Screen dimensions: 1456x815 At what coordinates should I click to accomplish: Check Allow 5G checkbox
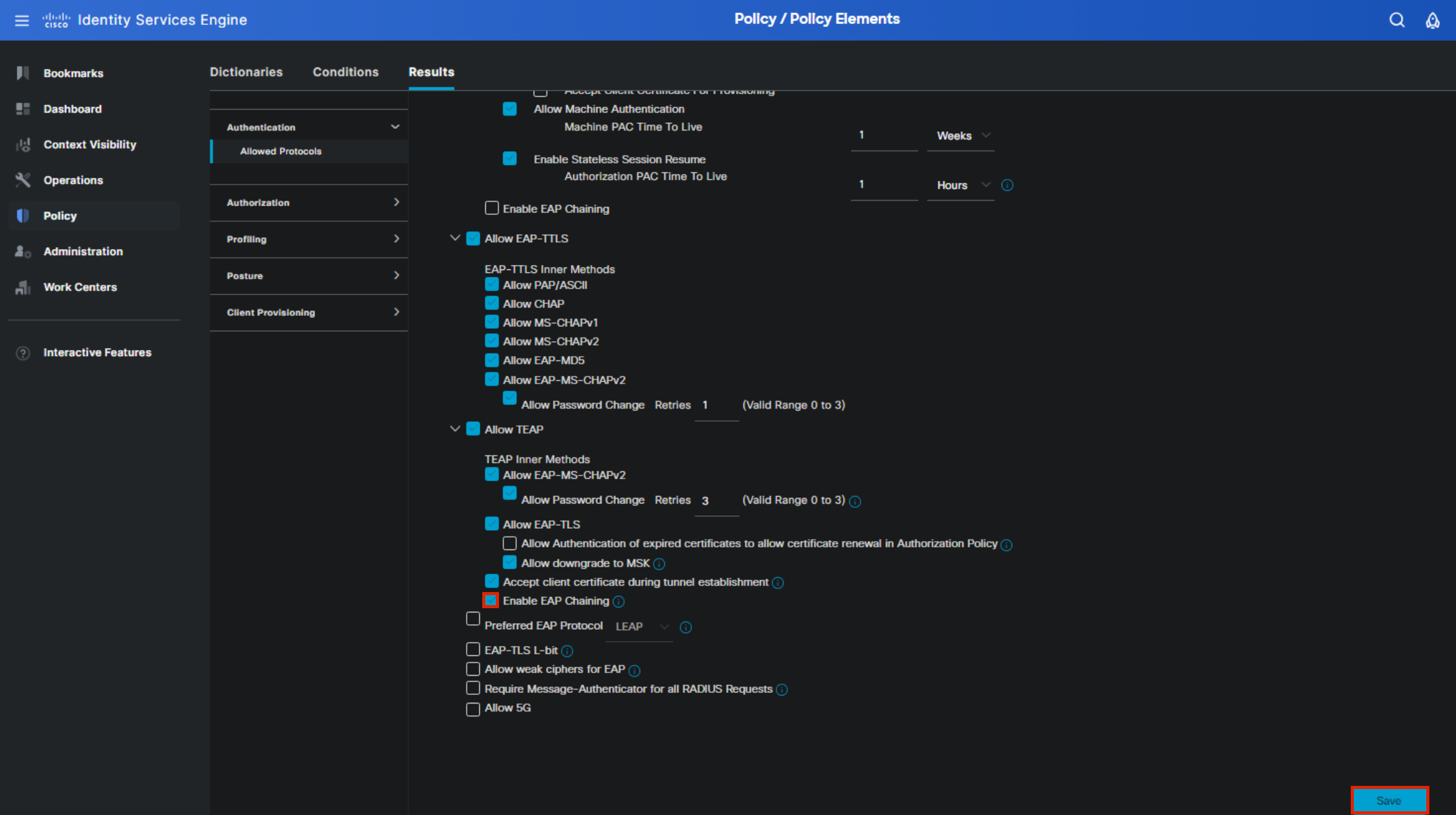tap(473, 709)
